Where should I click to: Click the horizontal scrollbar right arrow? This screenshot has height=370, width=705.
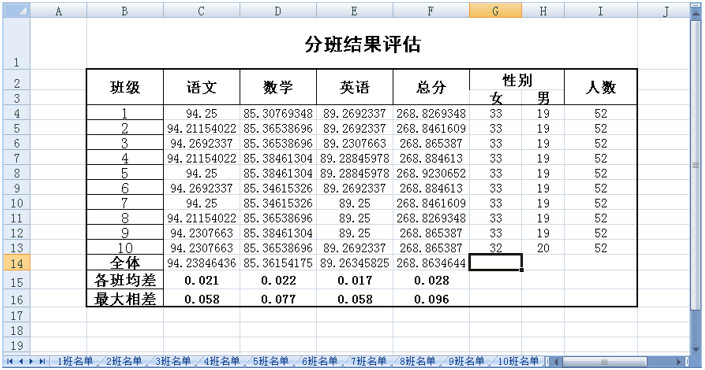point(679,361)
